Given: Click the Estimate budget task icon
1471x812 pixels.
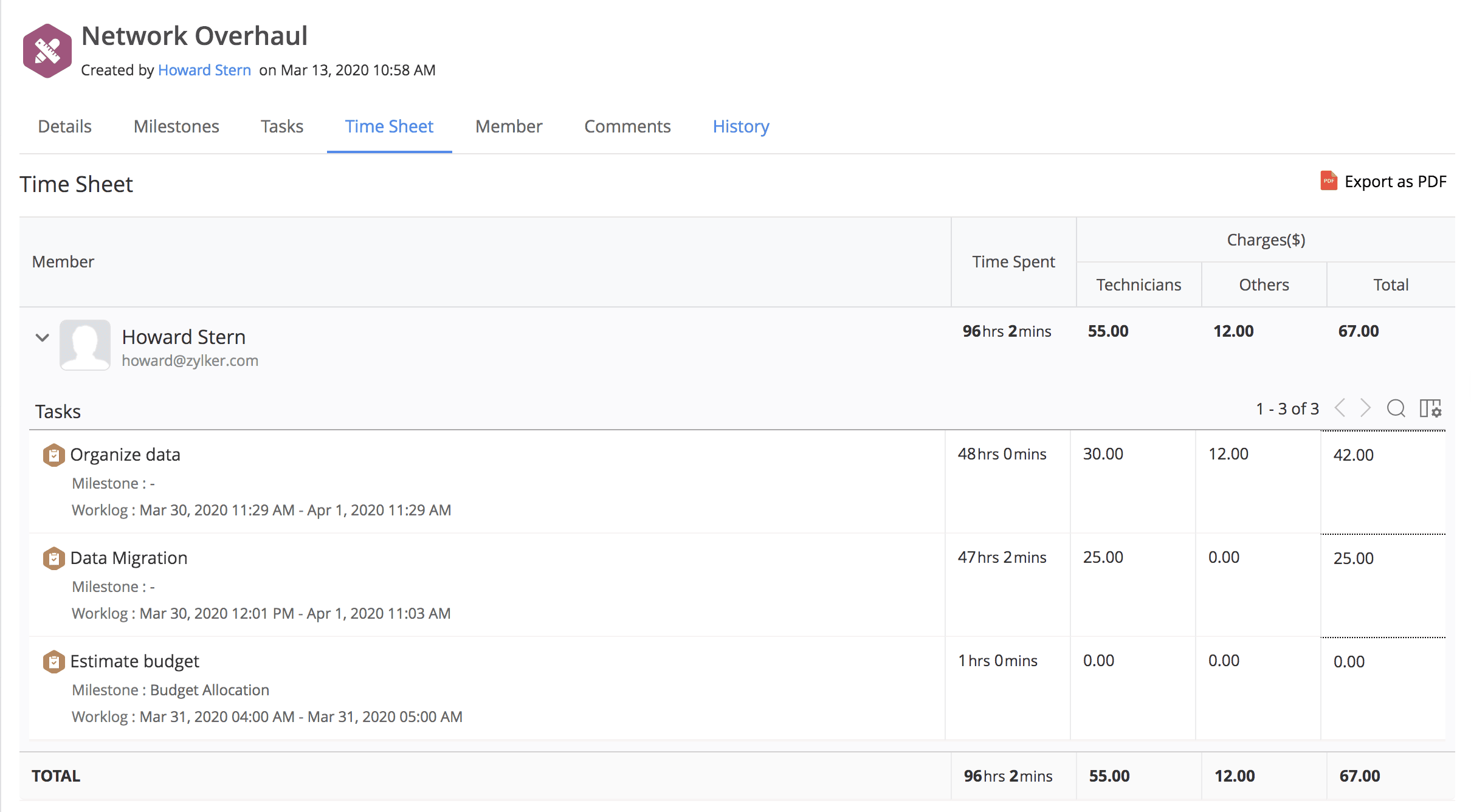Looking at the screenshot, I should tap(53, 661).
